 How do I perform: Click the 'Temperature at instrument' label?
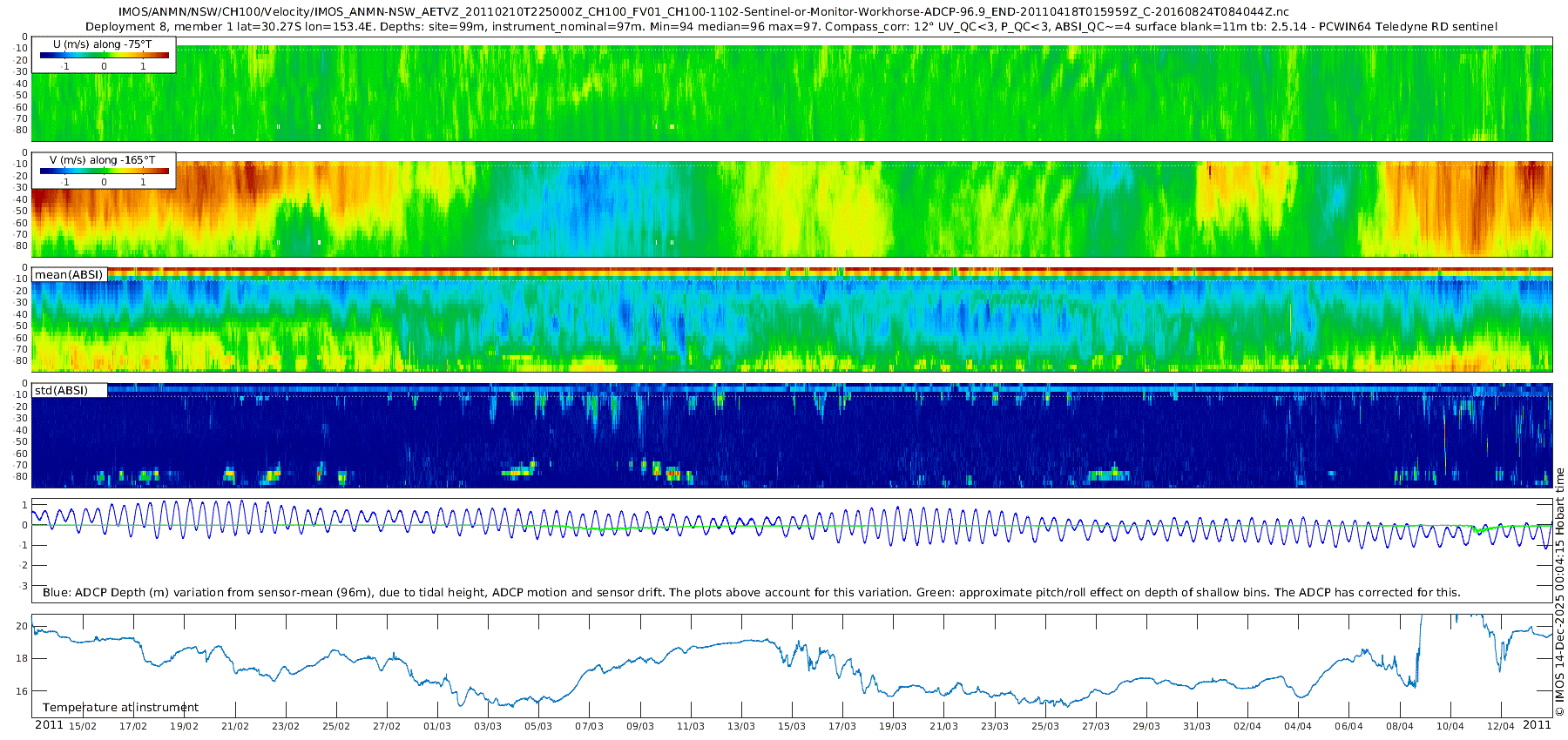pos(120,708)
